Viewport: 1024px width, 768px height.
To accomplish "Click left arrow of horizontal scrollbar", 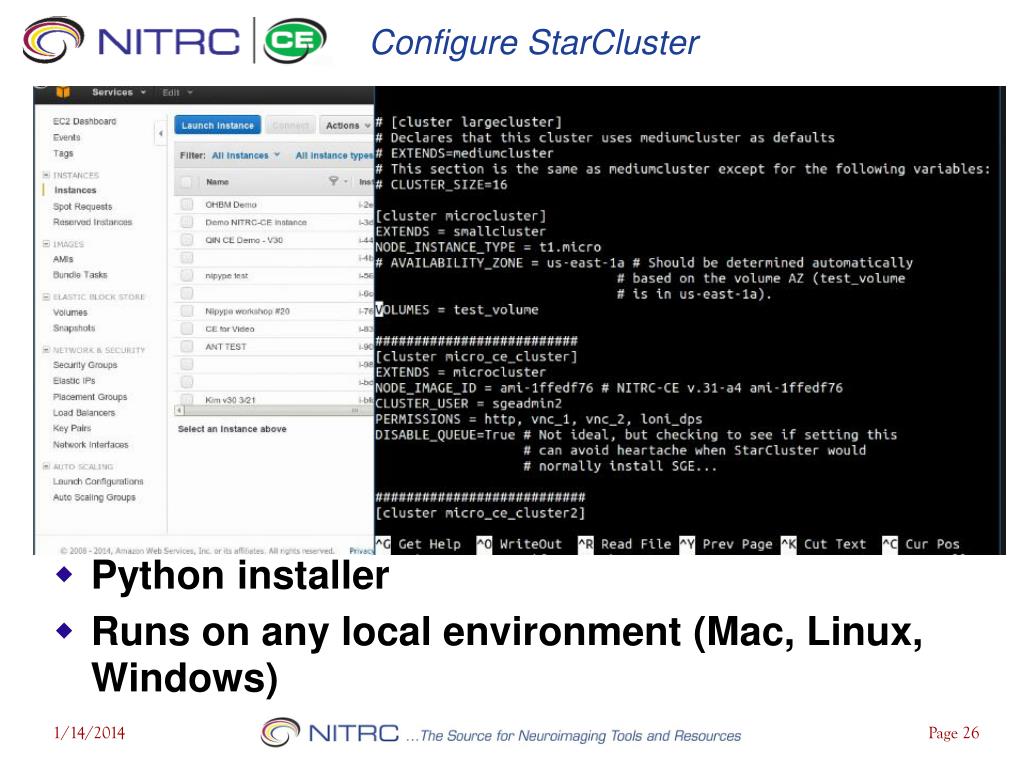I will (179, 410).
